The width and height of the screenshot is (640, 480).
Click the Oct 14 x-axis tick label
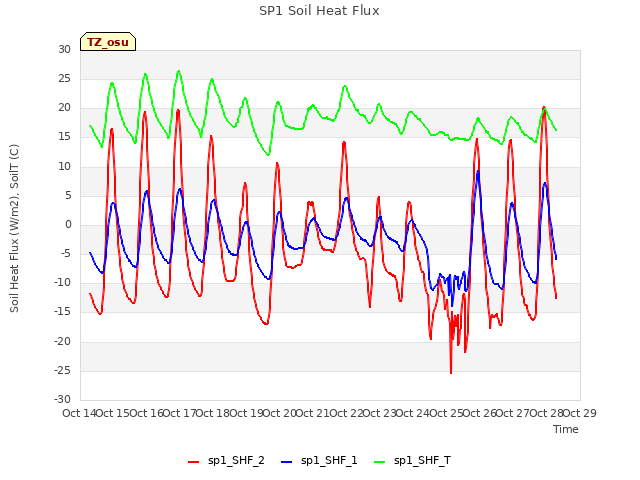79,413
